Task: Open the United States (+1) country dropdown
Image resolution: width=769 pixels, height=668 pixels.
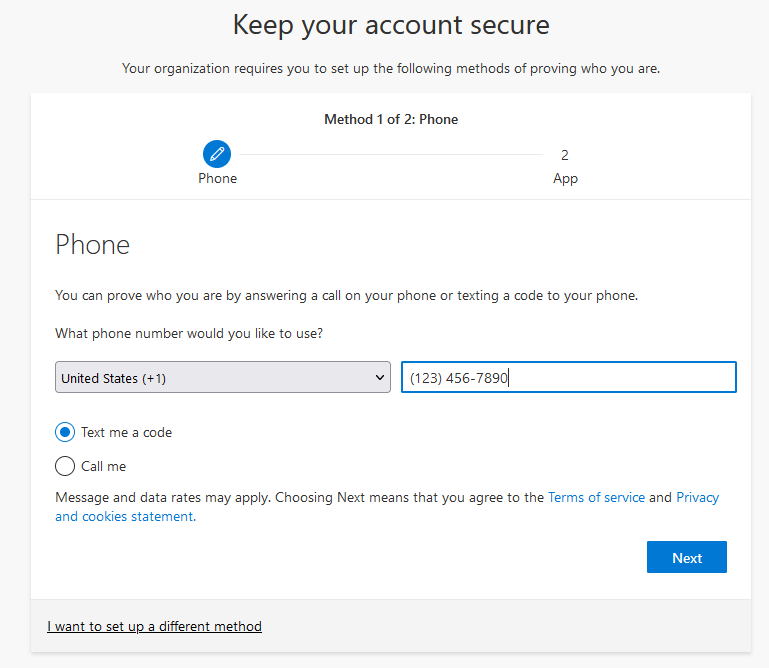Action: (x=223, y=377)
